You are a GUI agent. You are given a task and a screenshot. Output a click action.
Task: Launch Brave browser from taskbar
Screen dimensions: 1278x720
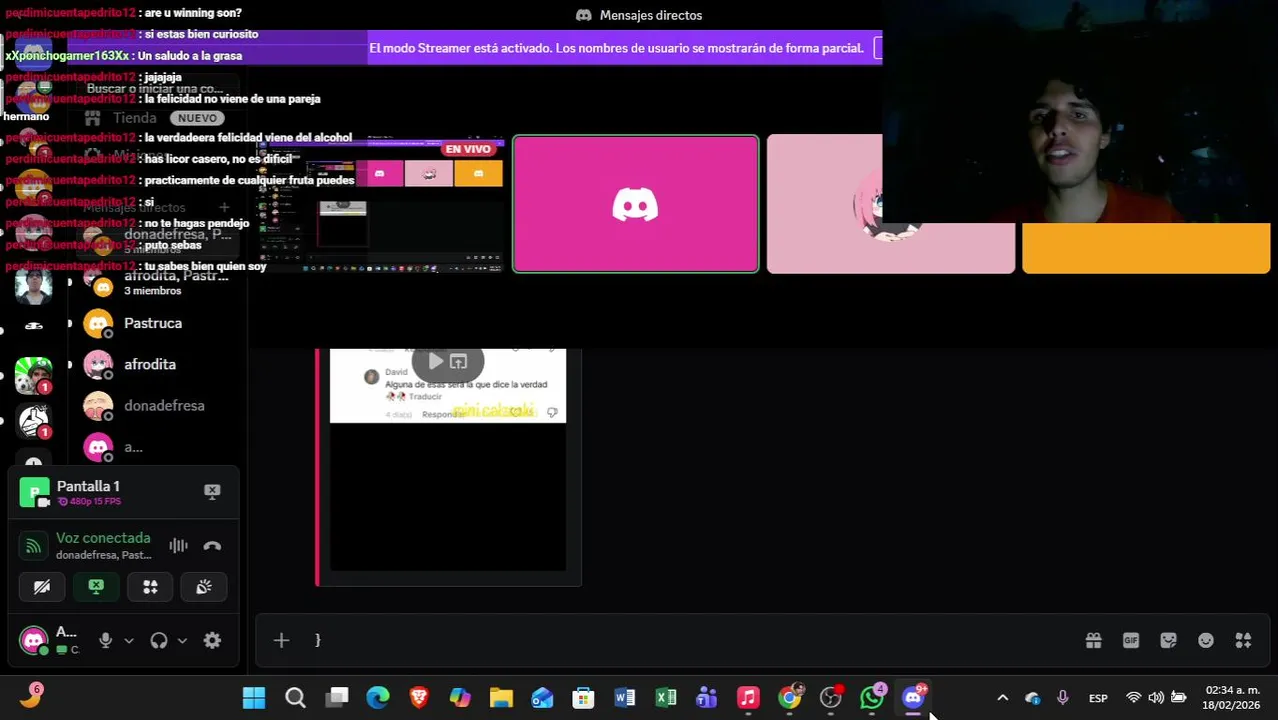(419, 698)
